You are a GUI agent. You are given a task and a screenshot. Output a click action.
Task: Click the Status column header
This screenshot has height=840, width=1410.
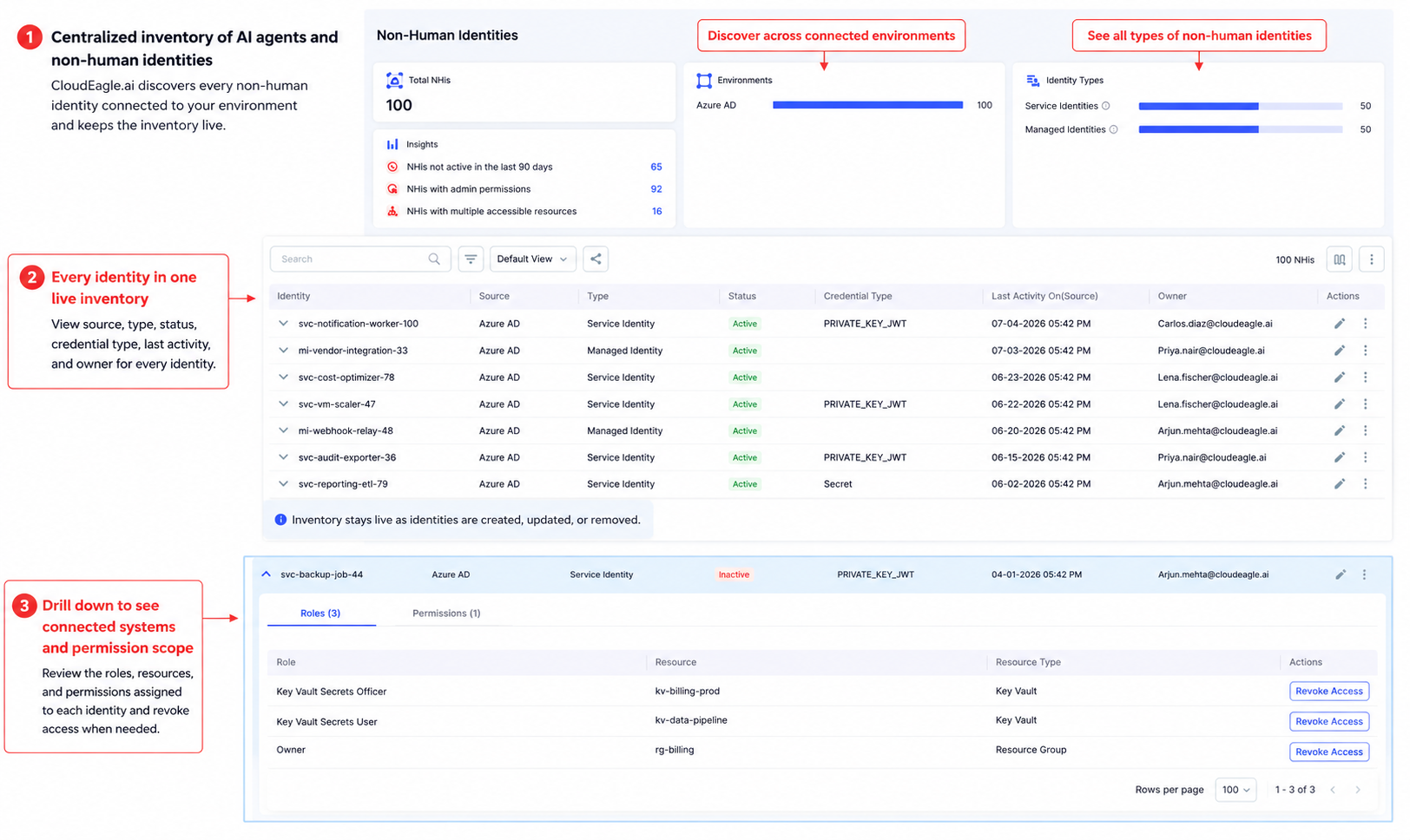click(741, 296)
